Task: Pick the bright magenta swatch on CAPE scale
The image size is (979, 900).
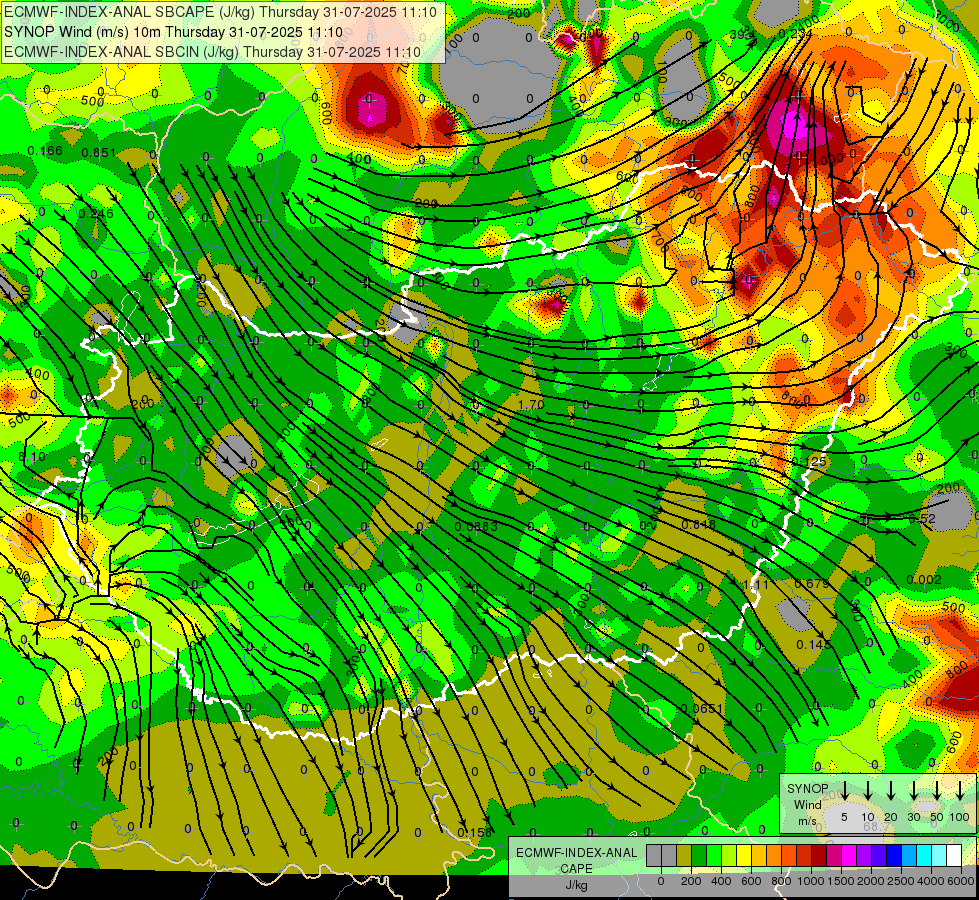Action: [x=850, y=855]
